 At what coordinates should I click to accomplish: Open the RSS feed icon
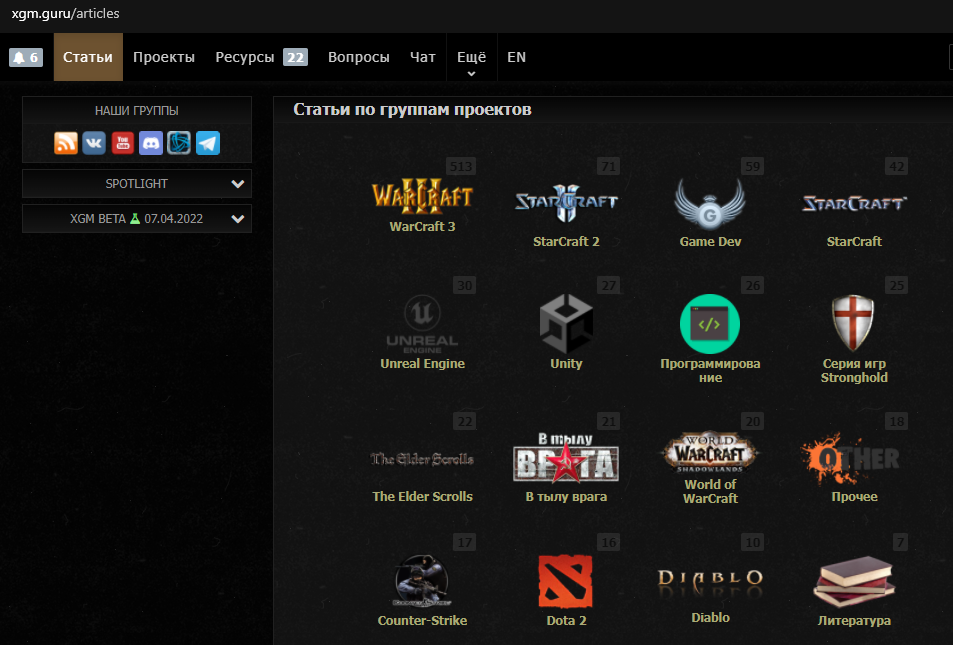pos(66,143)
